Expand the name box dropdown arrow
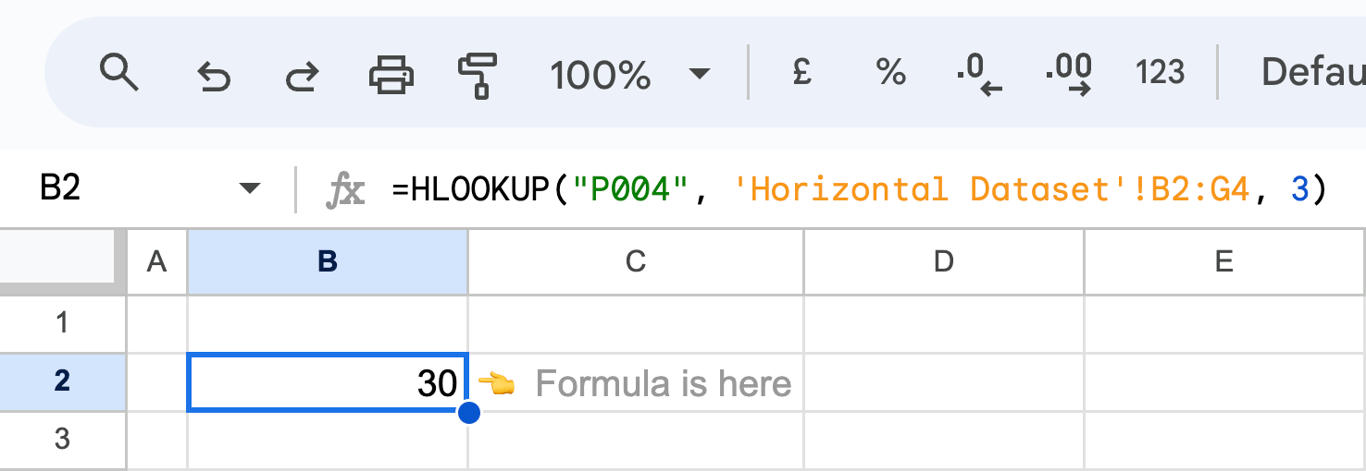Screen dimensions: 1366x471 [x=249, y=188]
